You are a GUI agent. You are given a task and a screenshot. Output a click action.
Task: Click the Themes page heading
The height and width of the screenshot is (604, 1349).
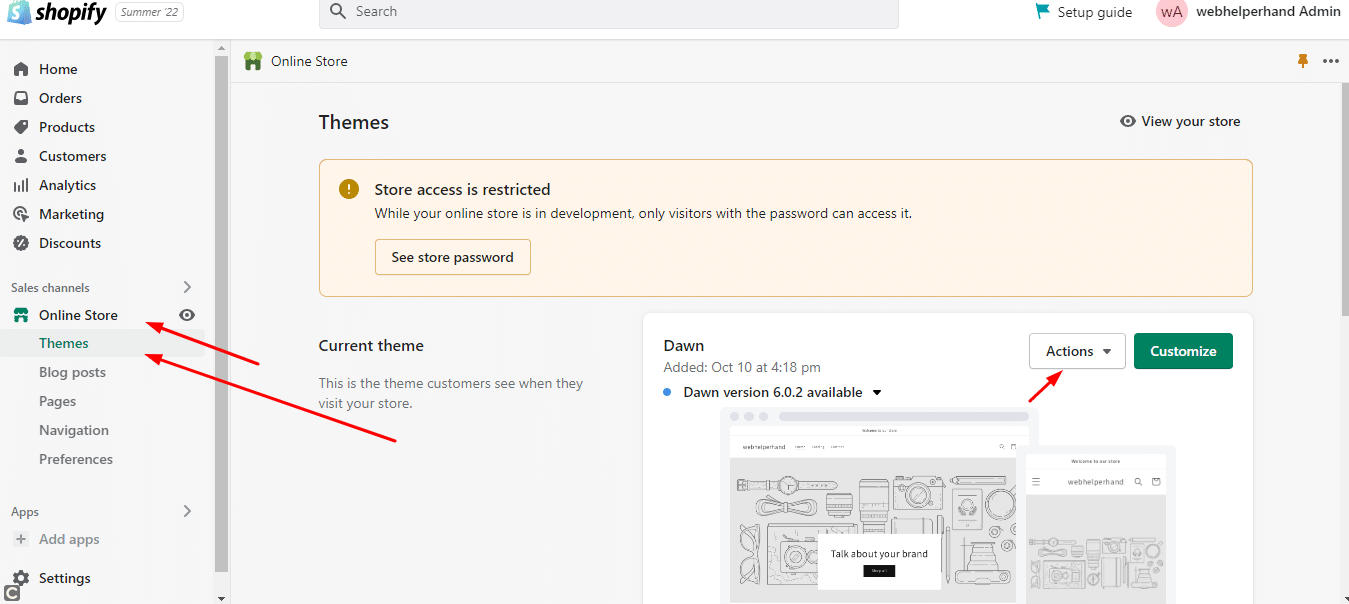coord(354,122)
